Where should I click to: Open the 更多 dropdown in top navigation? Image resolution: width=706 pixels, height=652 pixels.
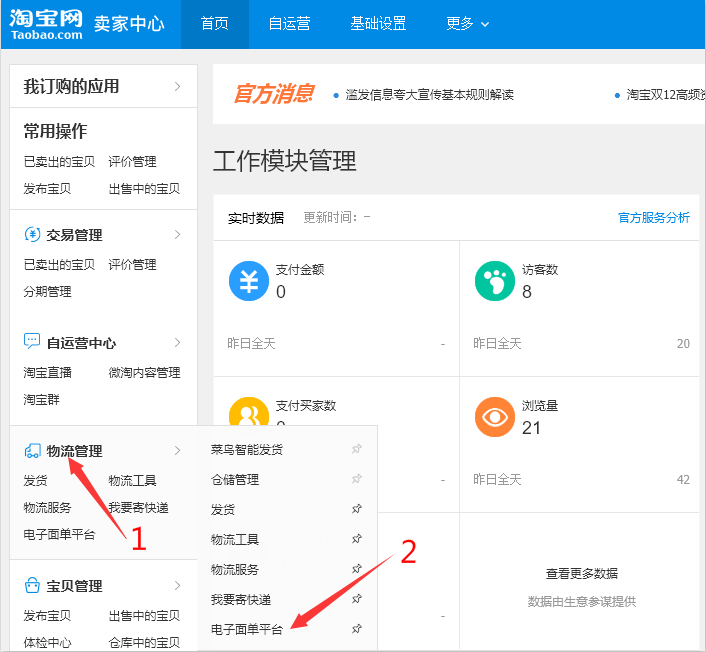click(467, 23)
